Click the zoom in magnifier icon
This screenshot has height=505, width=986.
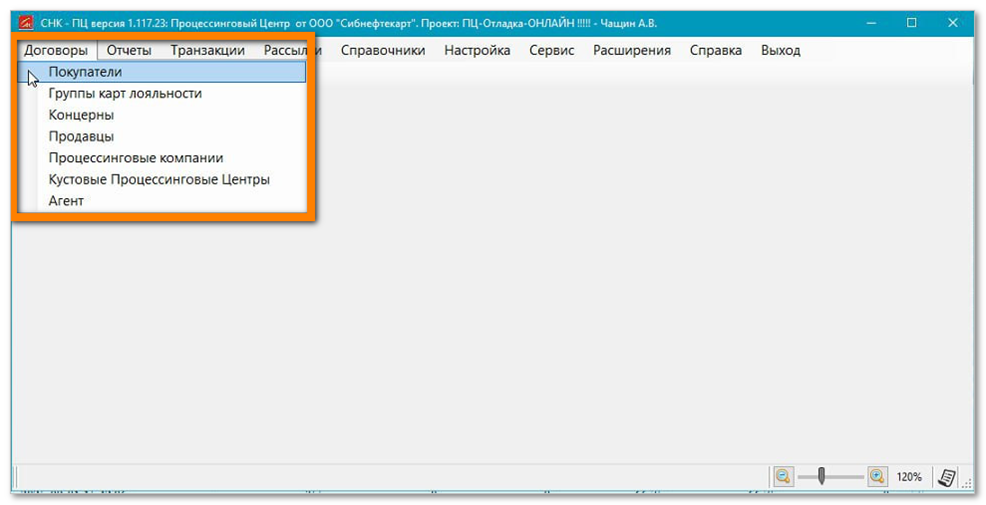(877, 477)
